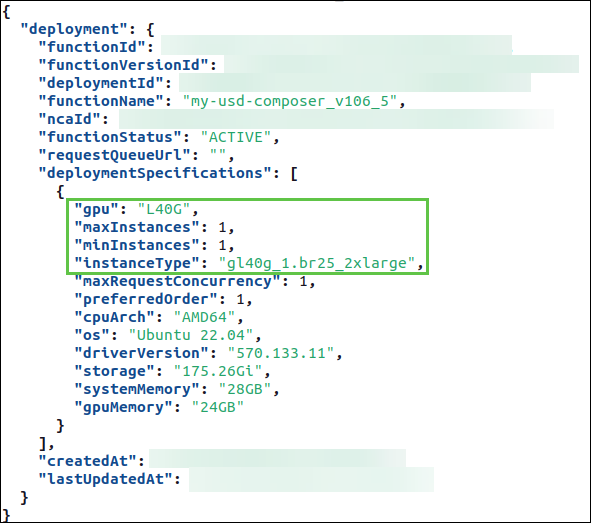Select the "functionVersionId" key

tap(124, 65)
